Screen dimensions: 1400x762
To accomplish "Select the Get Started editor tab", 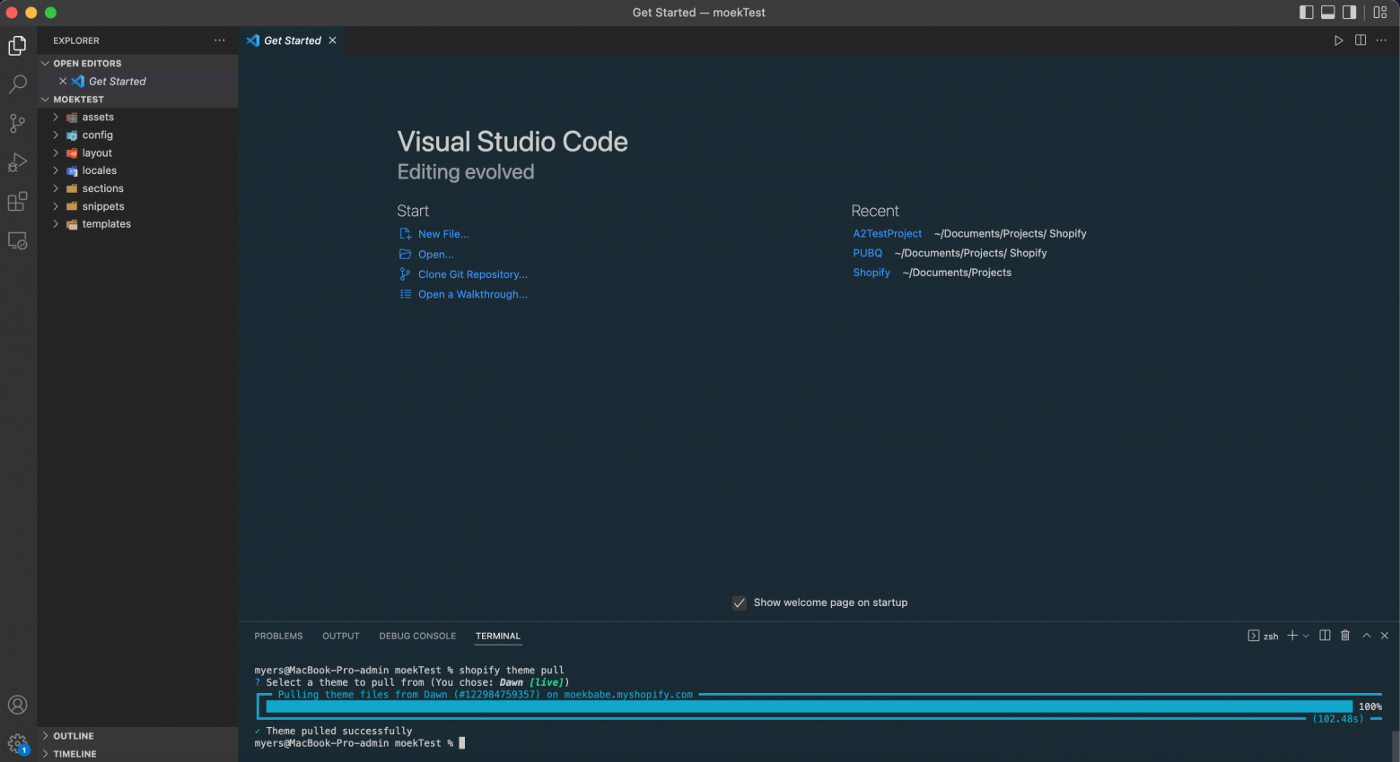I will tap(292, 41).
